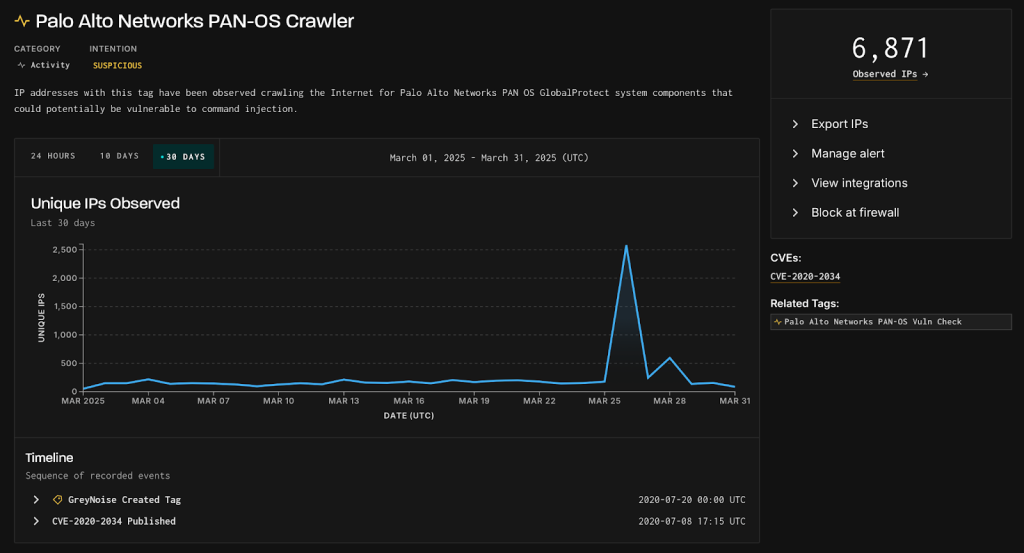Expand the Block at firewall option
1024x553 pixels.
pyautogui.click(x=795, y=212)
